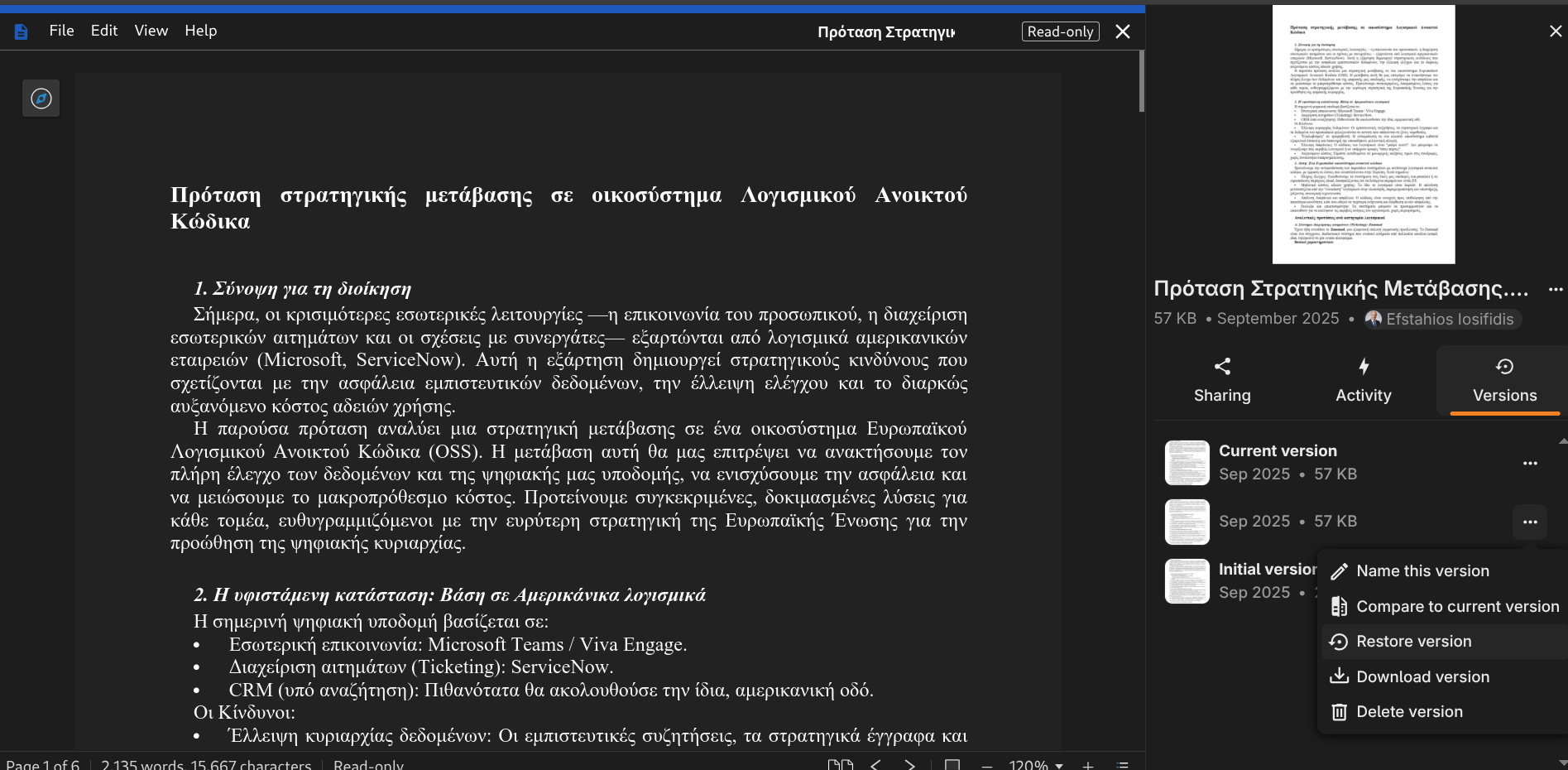Screen dimensions: 1568x770
Task: Open the Edit menu
Action: click(104, 31)
